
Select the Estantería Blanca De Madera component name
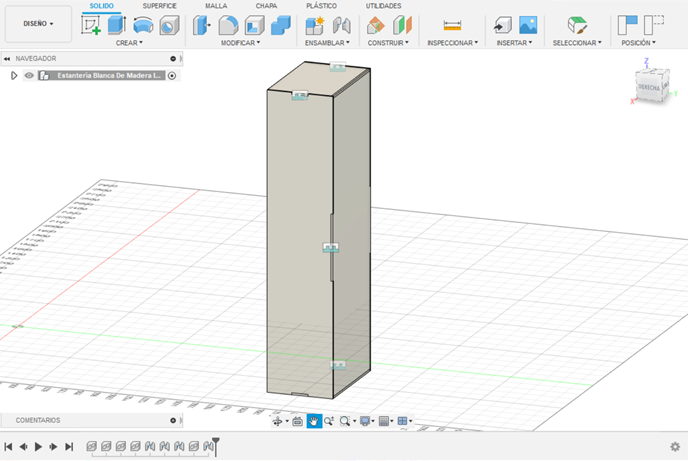click(109, 75)
